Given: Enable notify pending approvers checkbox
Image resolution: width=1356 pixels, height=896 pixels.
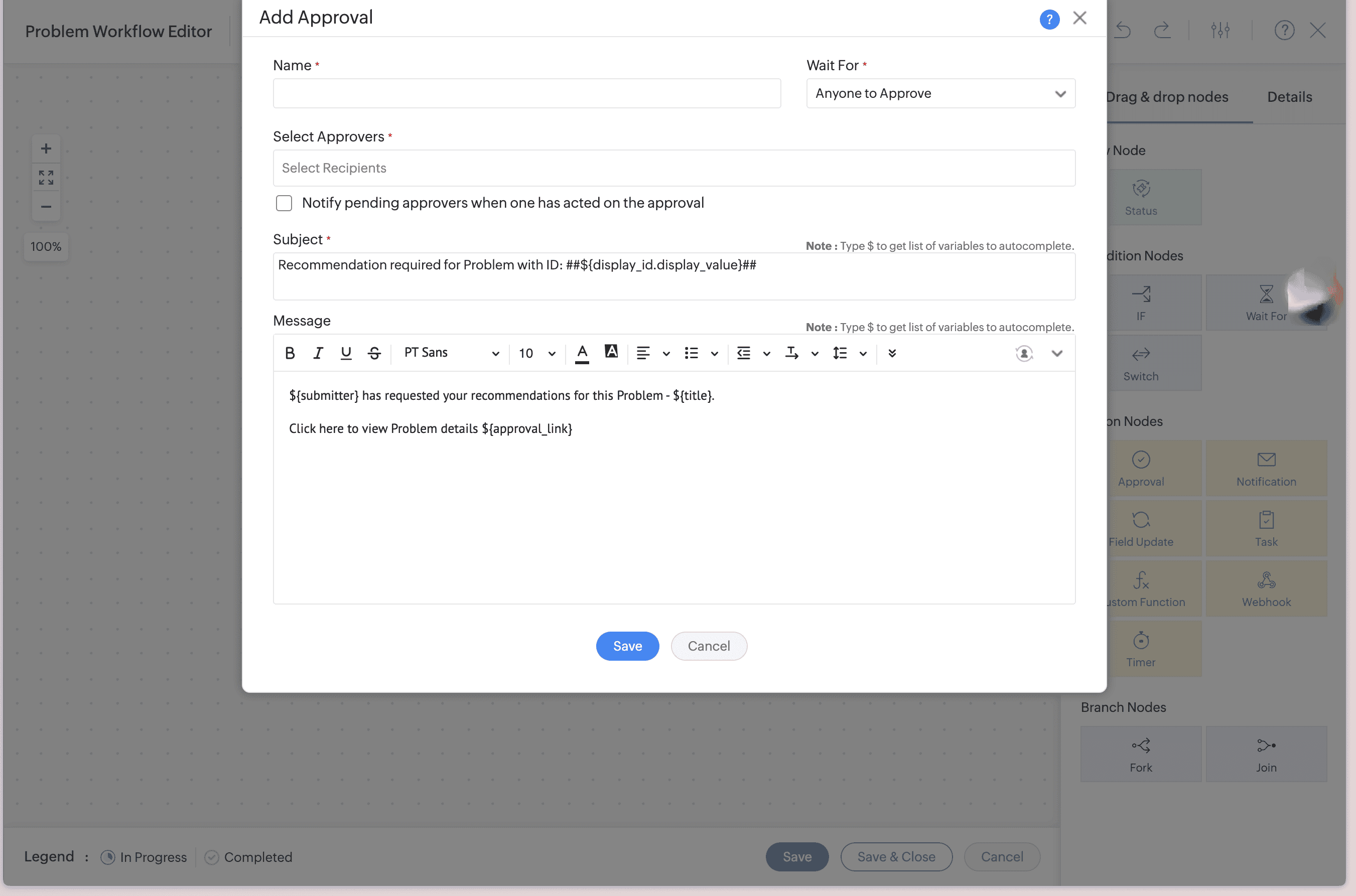Looking at the screenshot, I should (x=284, y=203).
